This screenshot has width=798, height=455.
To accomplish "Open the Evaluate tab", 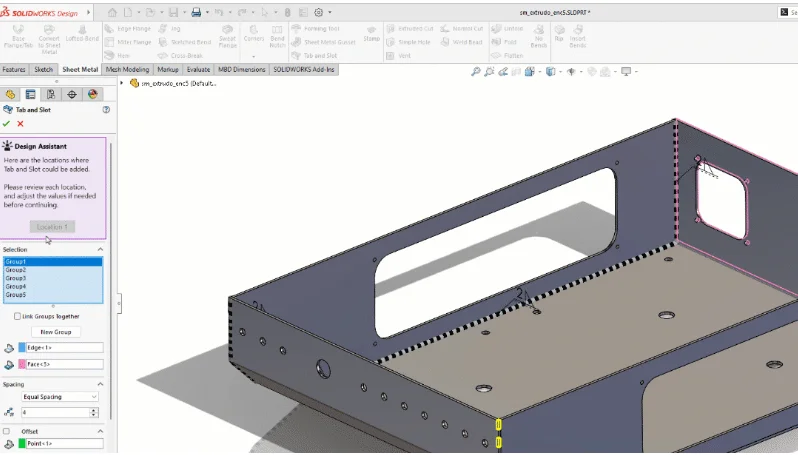I will pyautogui.click(x=198, y=70).
